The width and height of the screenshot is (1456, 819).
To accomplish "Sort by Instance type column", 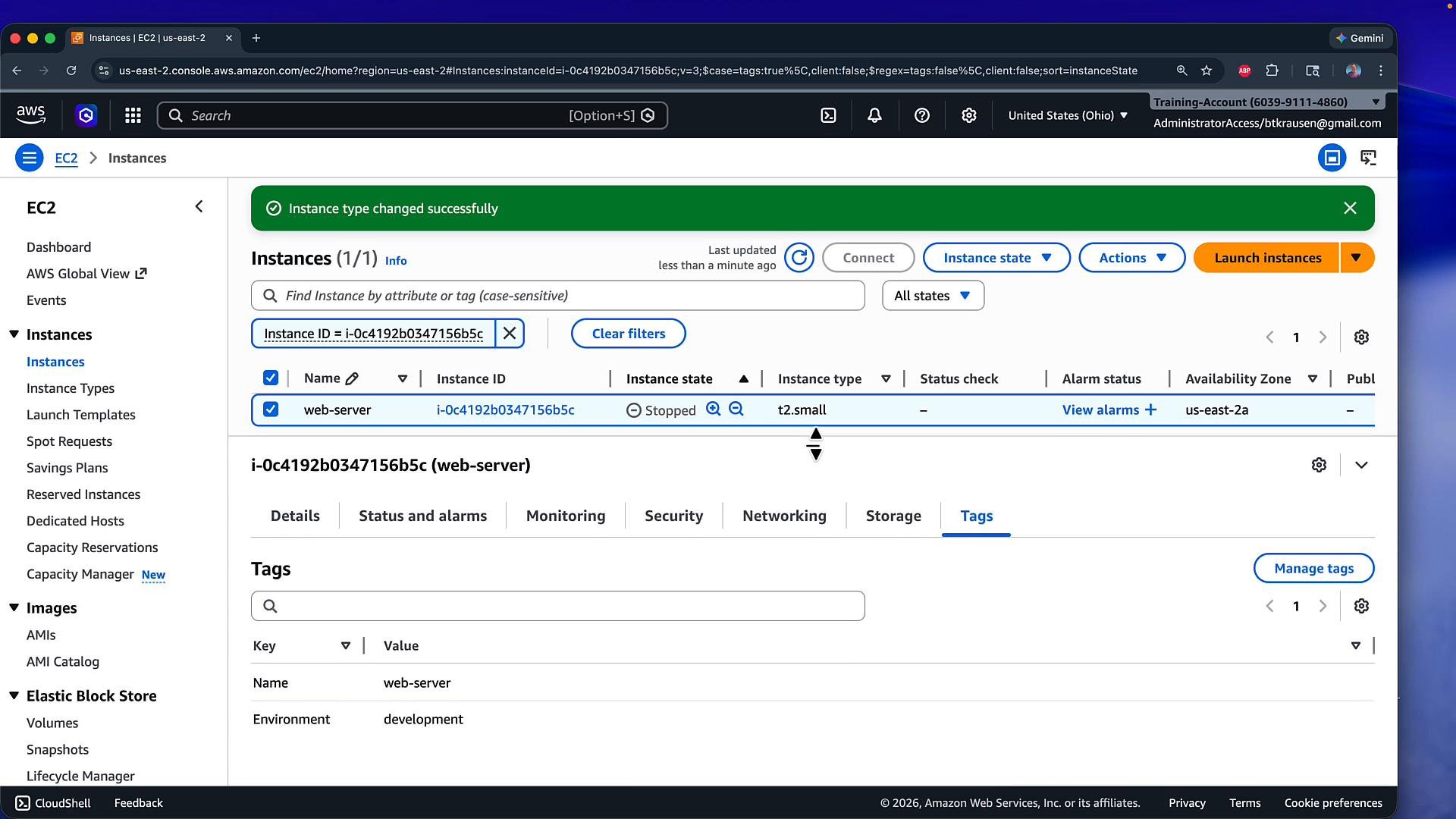I will coord(885,378).
